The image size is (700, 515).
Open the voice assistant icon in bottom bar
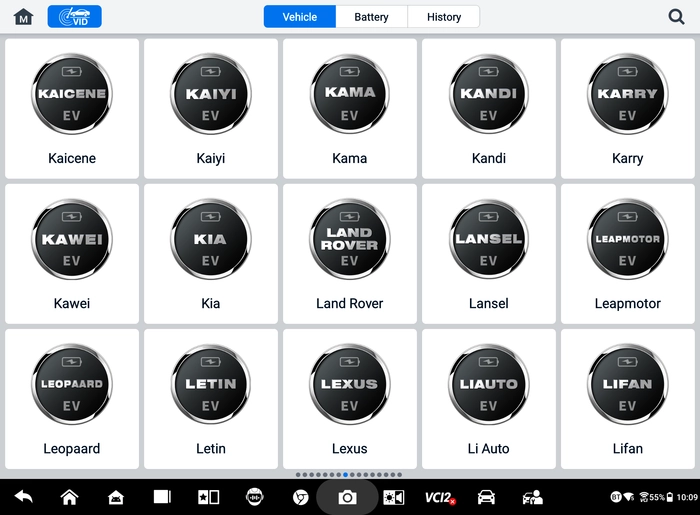pyautogui.click(x=254, y=497)
